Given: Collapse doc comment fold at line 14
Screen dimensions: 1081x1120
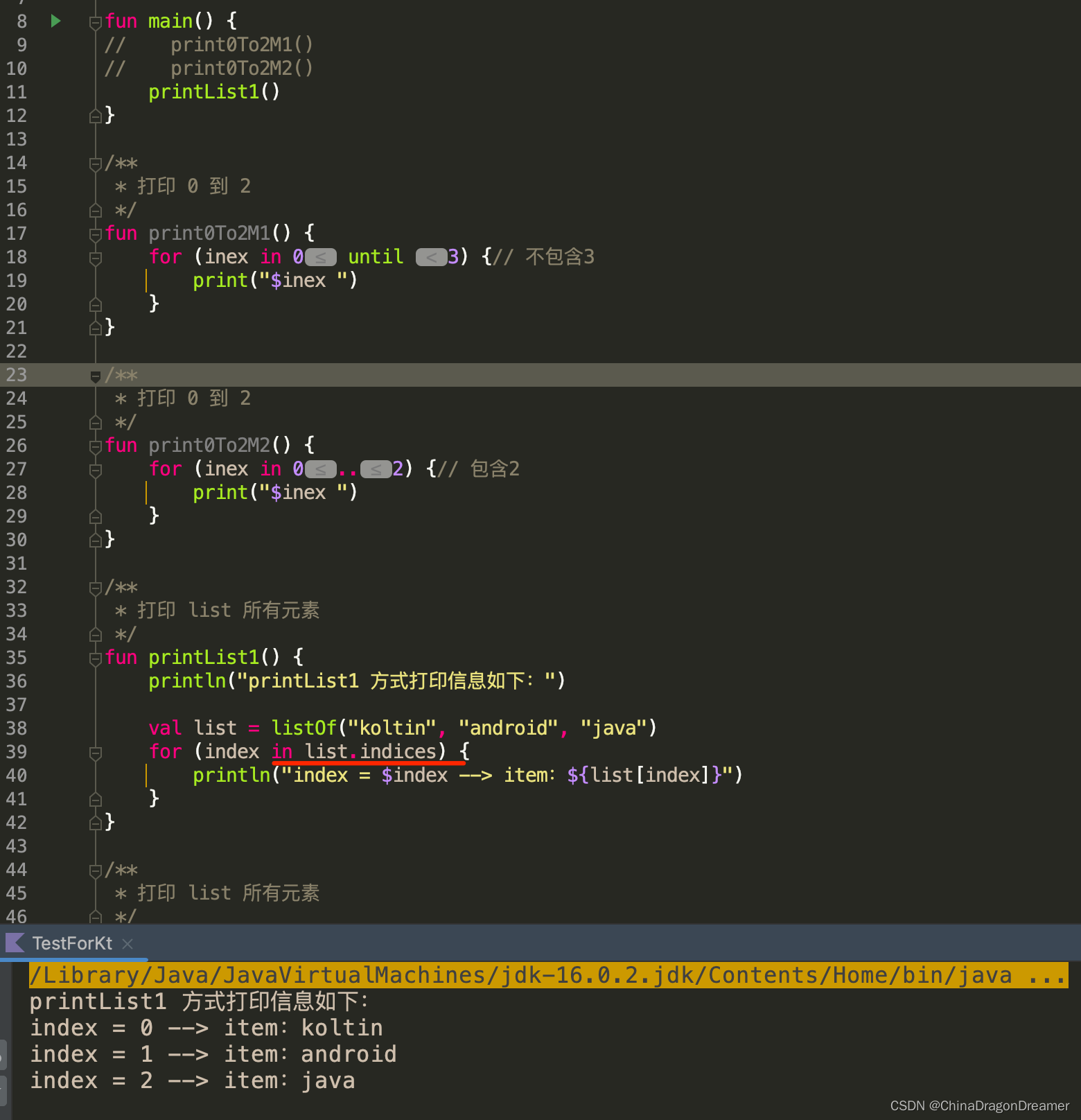Looking at the screenshot, I should click(x=96, y=164).
